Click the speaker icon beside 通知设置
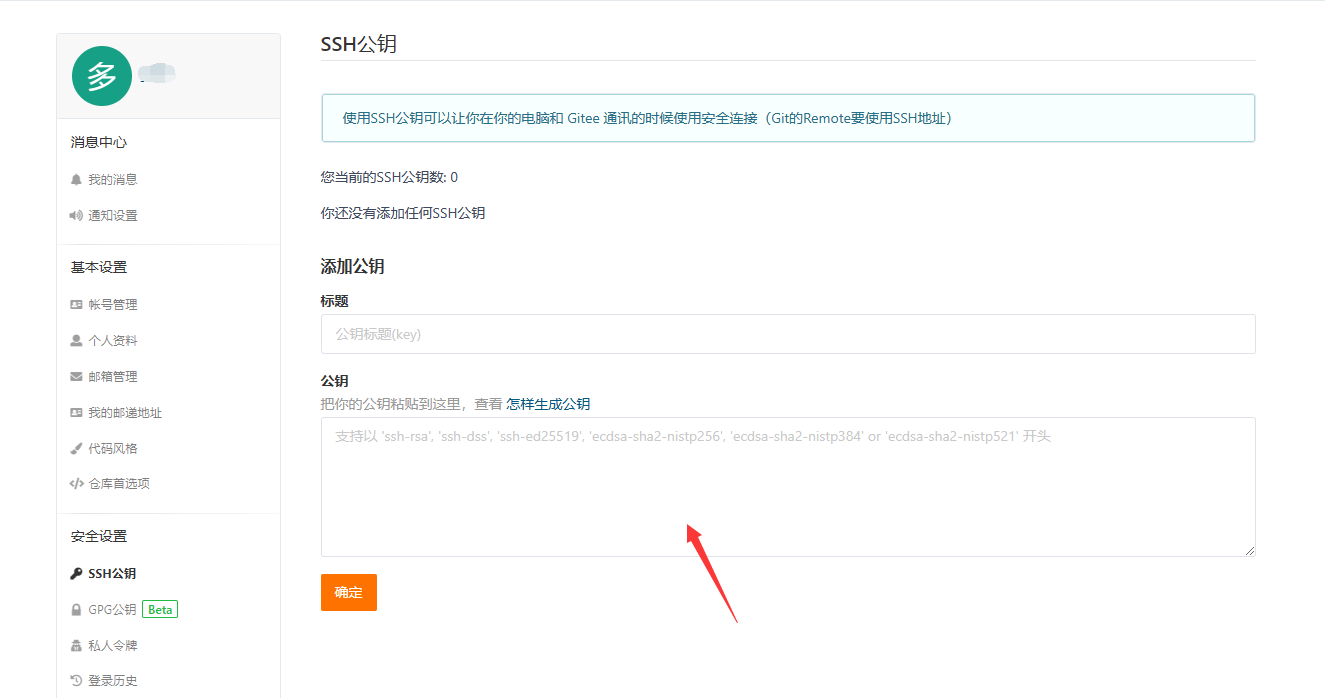 click(76, 216)
